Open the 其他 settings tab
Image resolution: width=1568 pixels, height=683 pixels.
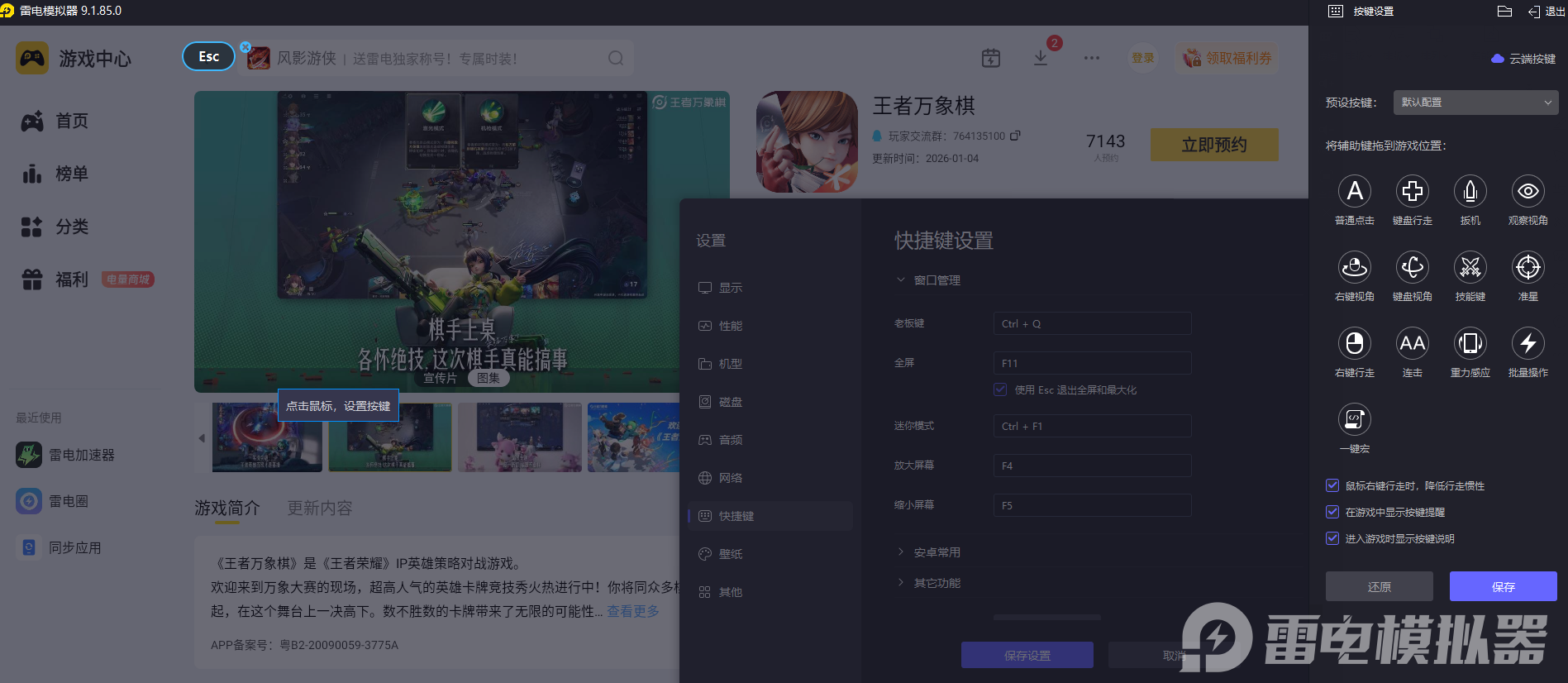(770, 592)
